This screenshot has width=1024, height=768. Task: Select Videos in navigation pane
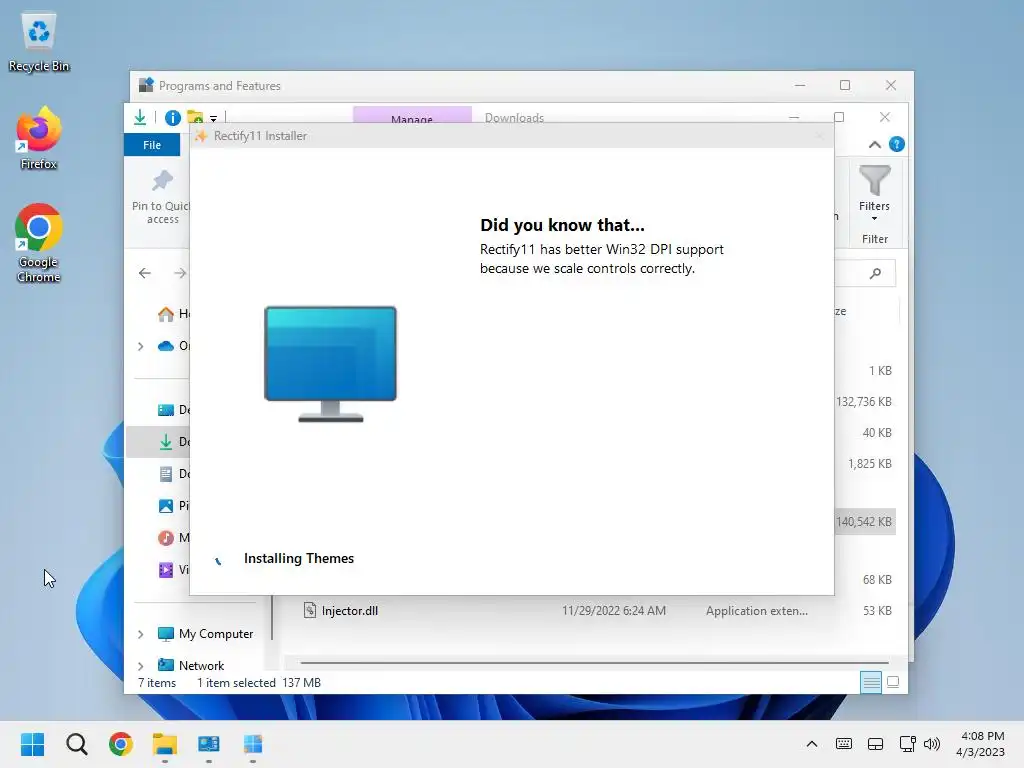(173, 569)
